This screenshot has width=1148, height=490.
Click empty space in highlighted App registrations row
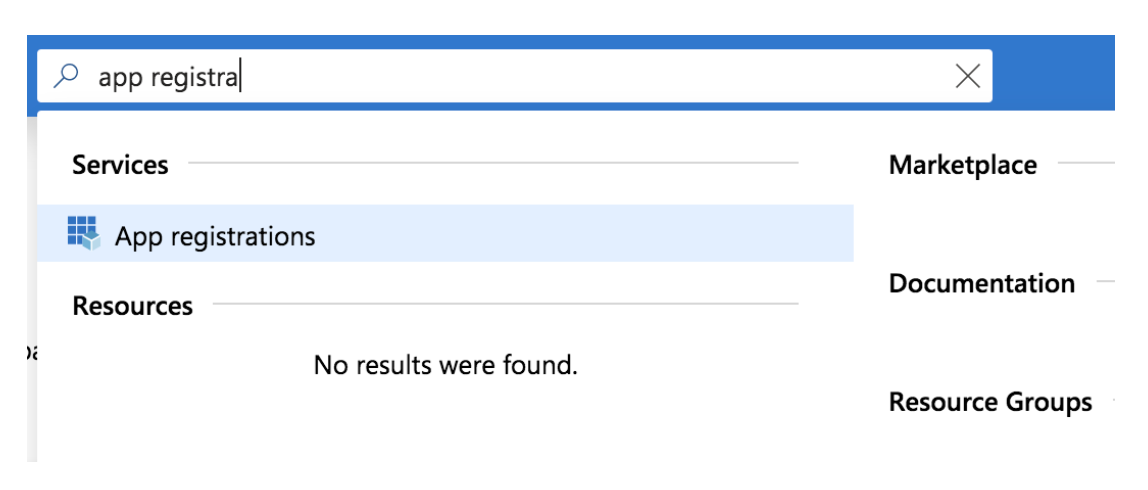click(x=600, y=234)
